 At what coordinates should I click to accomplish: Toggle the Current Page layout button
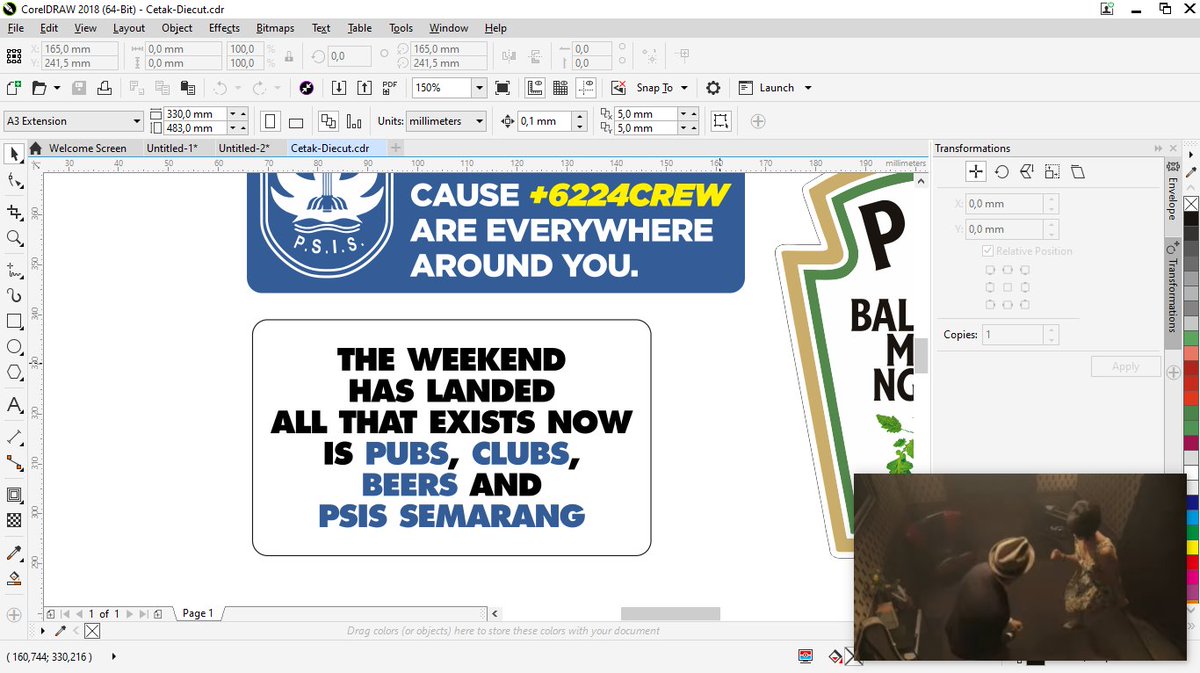click(353, 121)
